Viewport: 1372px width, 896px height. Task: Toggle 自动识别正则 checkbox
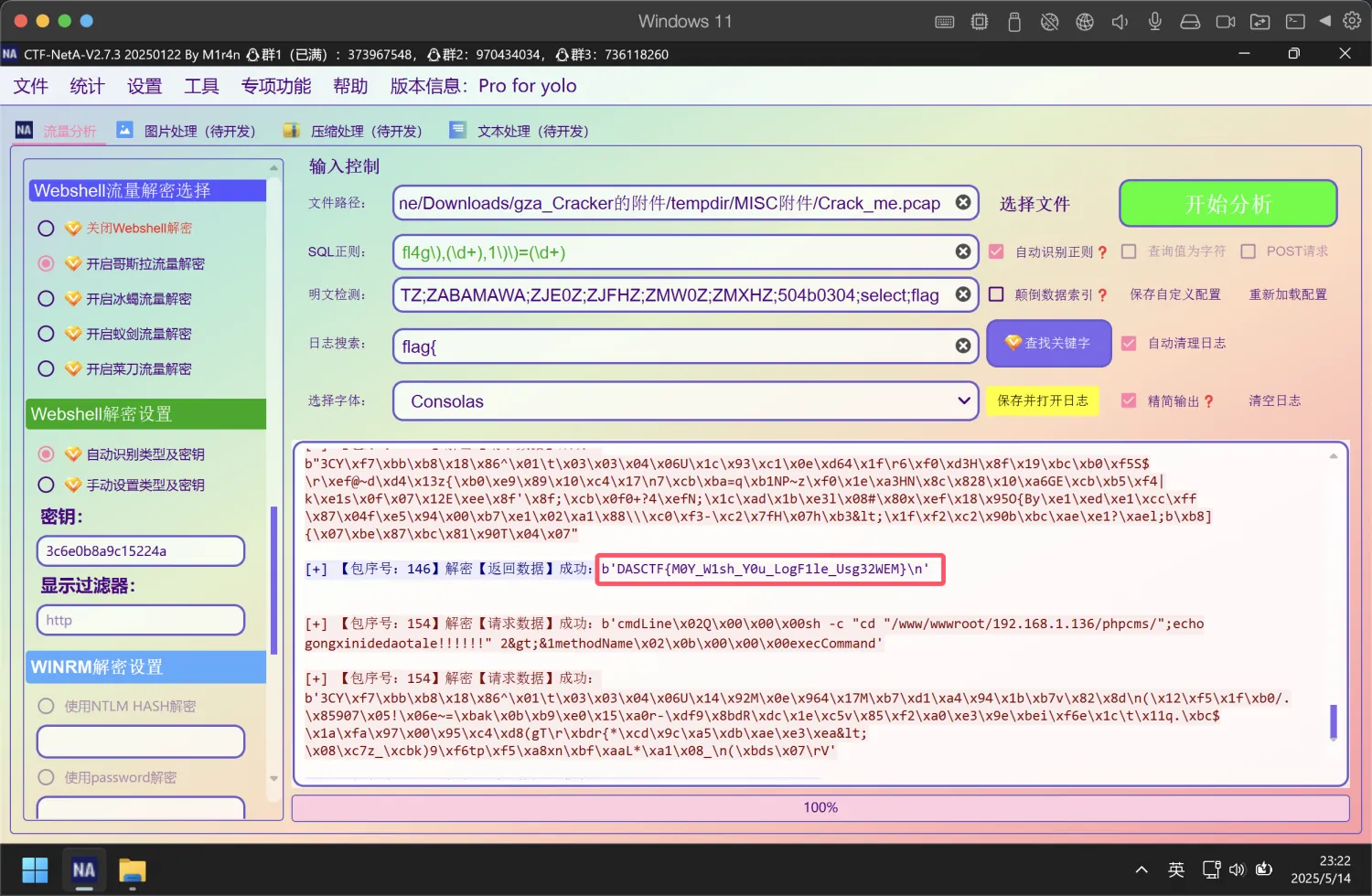click(x=996, y=251)
